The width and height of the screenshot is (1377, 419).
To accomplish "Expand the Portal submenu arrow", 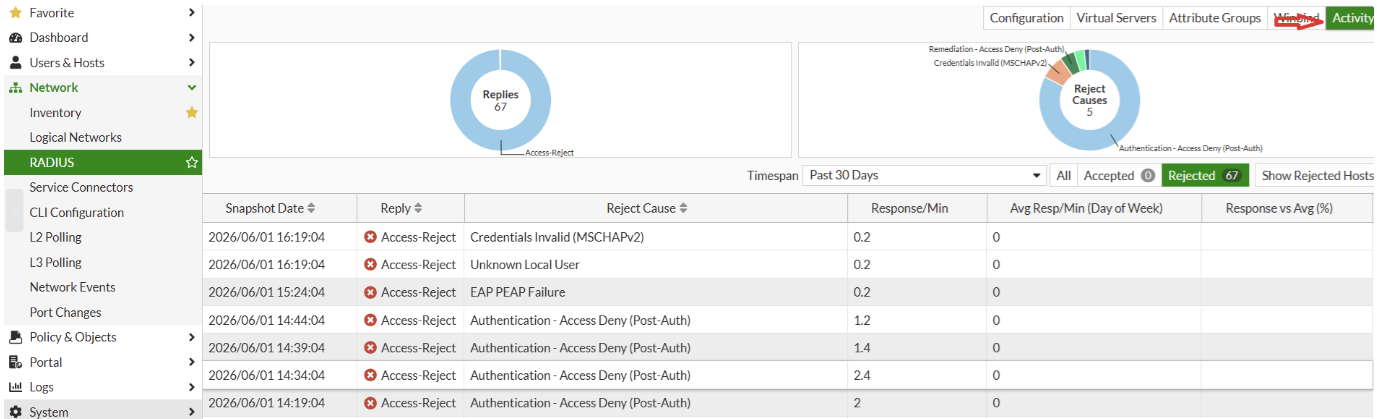I will (192, 362).
